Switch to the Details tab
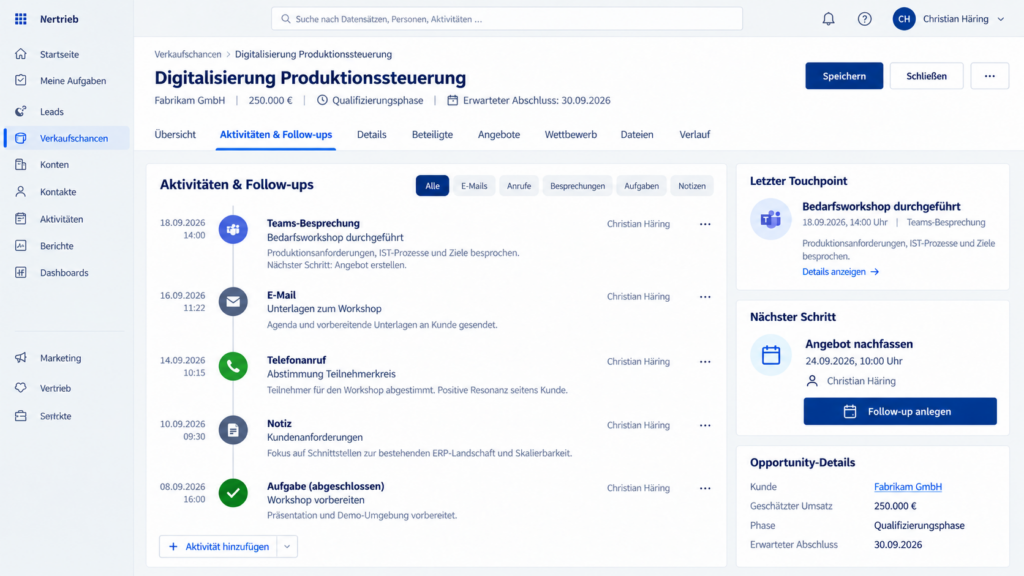Viewport: 1024px width, 576px height. (372, 135)
